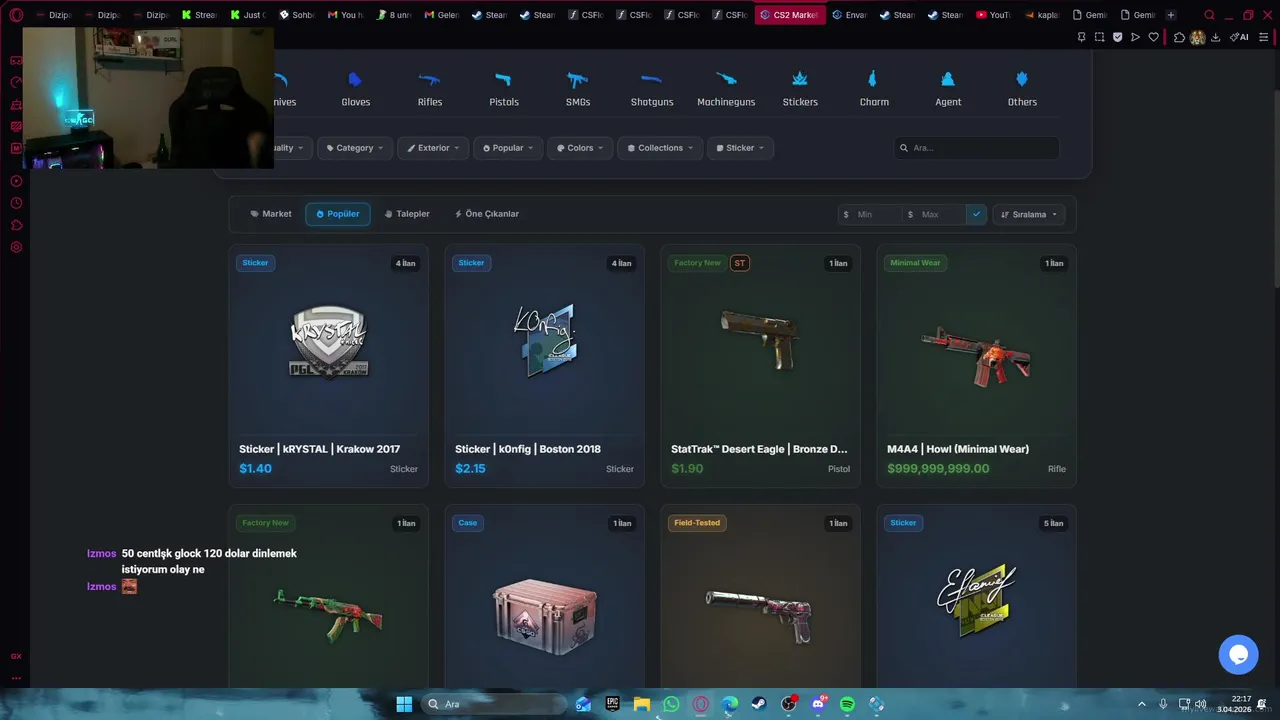This screenshot has width=1280, height=720.
Task: Switch to the Öne Çıkanlar tab
Action: point(487,214)
